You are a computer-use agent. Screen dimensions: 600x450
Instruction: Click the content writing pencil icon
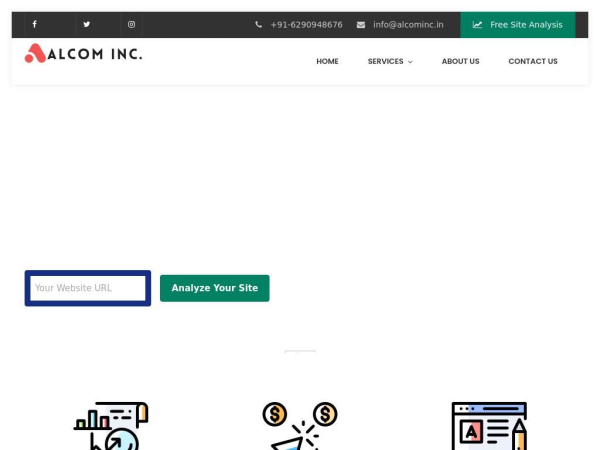pos(488,426)
